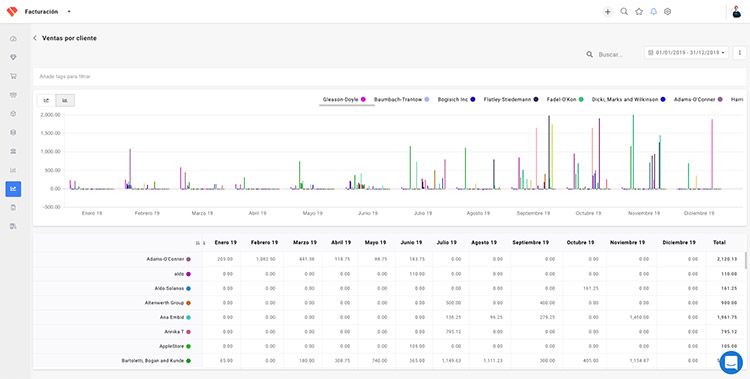750x379 pixels.
Task: Switch chart to line view
Action: tap(46, 100)
